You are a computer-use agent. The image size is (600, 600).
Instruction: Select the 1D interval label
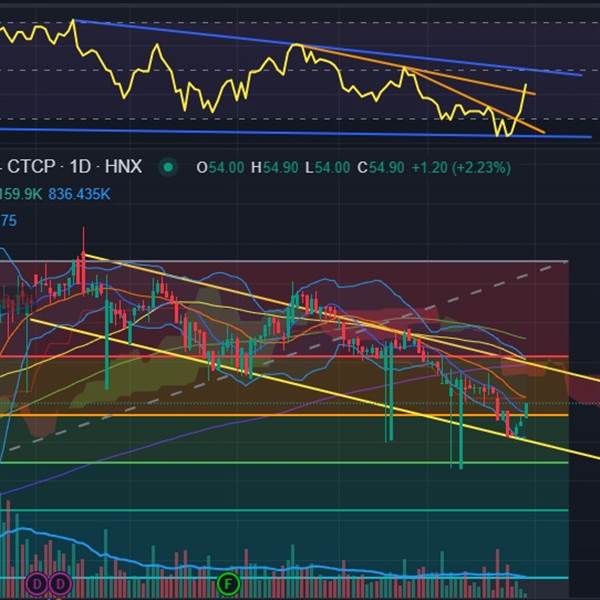[x=80, y=167]
